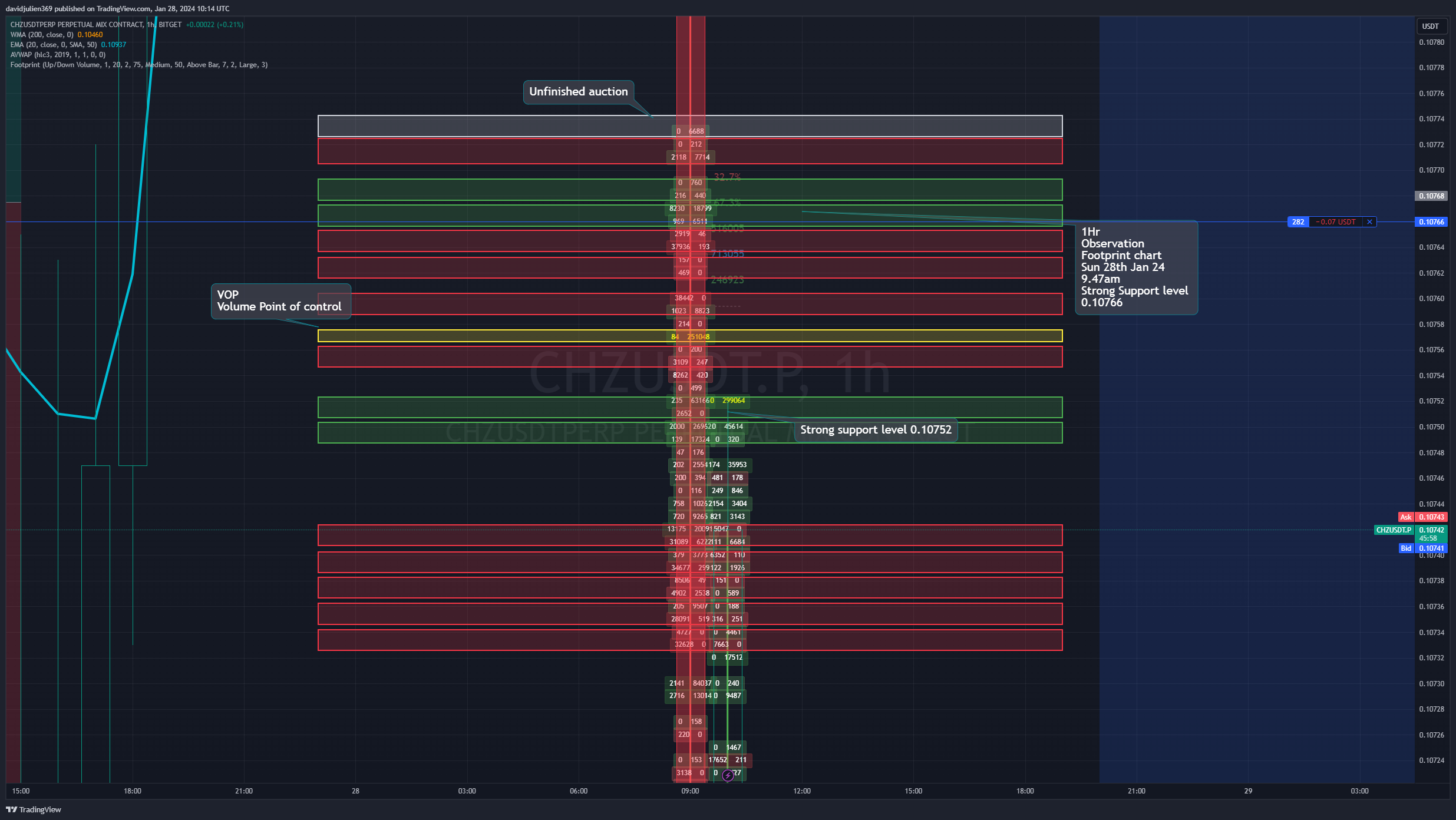
Task: Click the 18:00 label left of date 28
Action: point(133,791)
